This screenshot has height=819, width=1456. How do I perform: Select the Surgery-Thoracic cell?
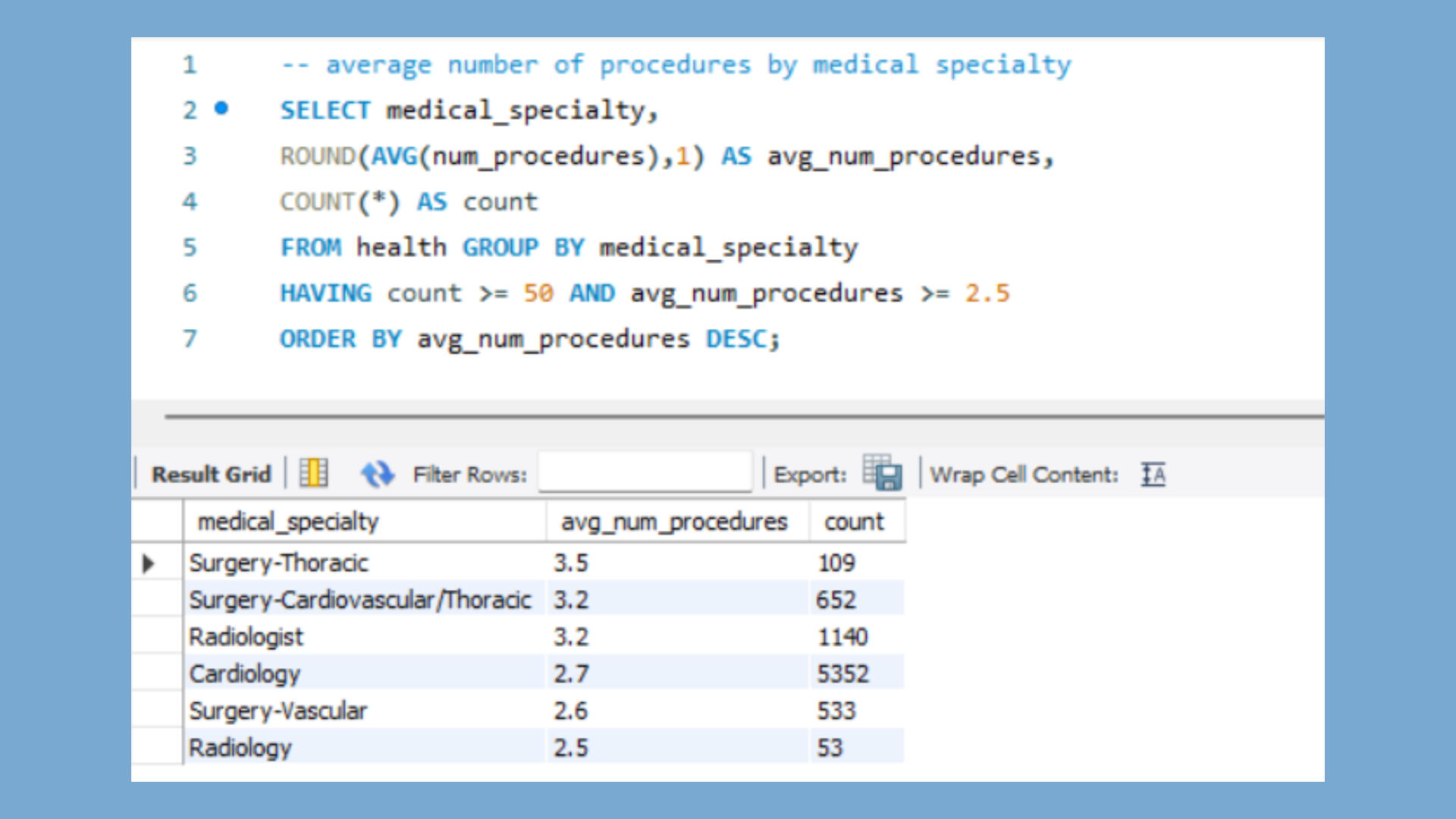(278, 563)
